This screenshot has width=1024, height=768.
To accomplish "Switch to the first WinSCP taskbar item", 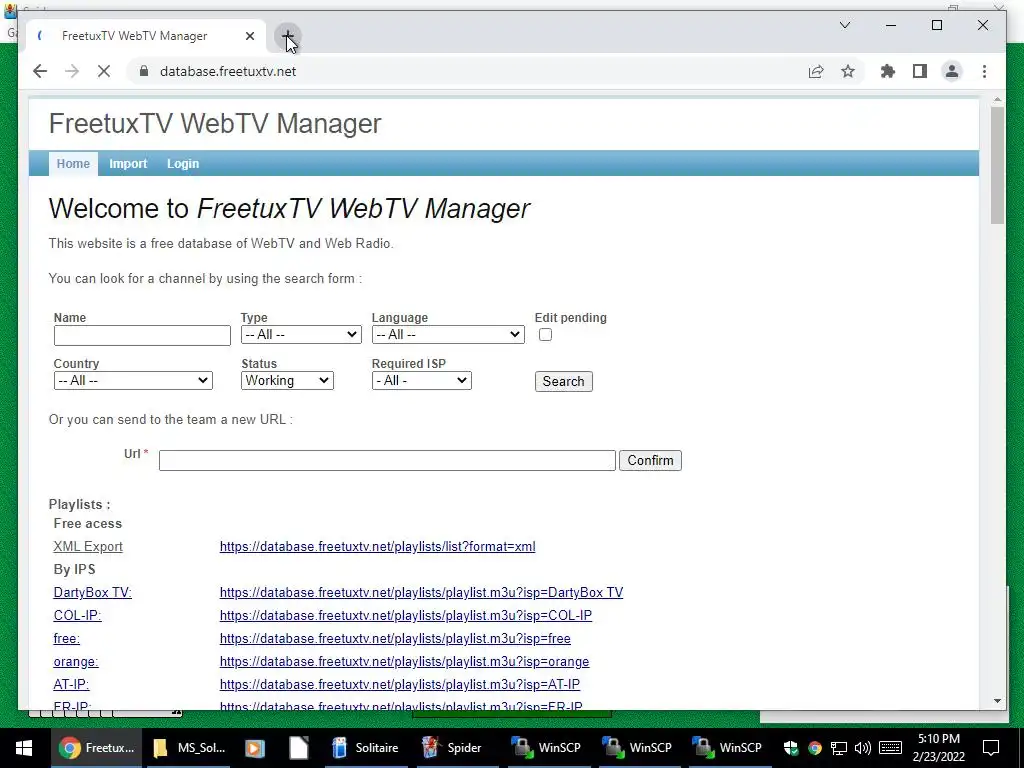I will click(546, 748).
